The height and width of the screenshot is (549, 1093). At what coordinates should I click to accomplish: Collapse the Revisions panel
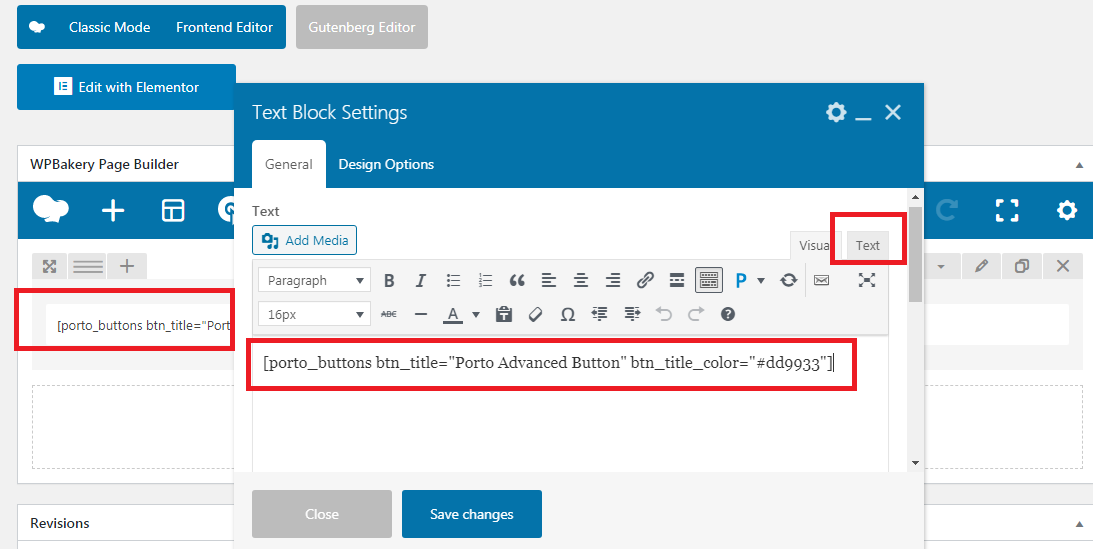pyautogui.click(x=1079, y=524)
